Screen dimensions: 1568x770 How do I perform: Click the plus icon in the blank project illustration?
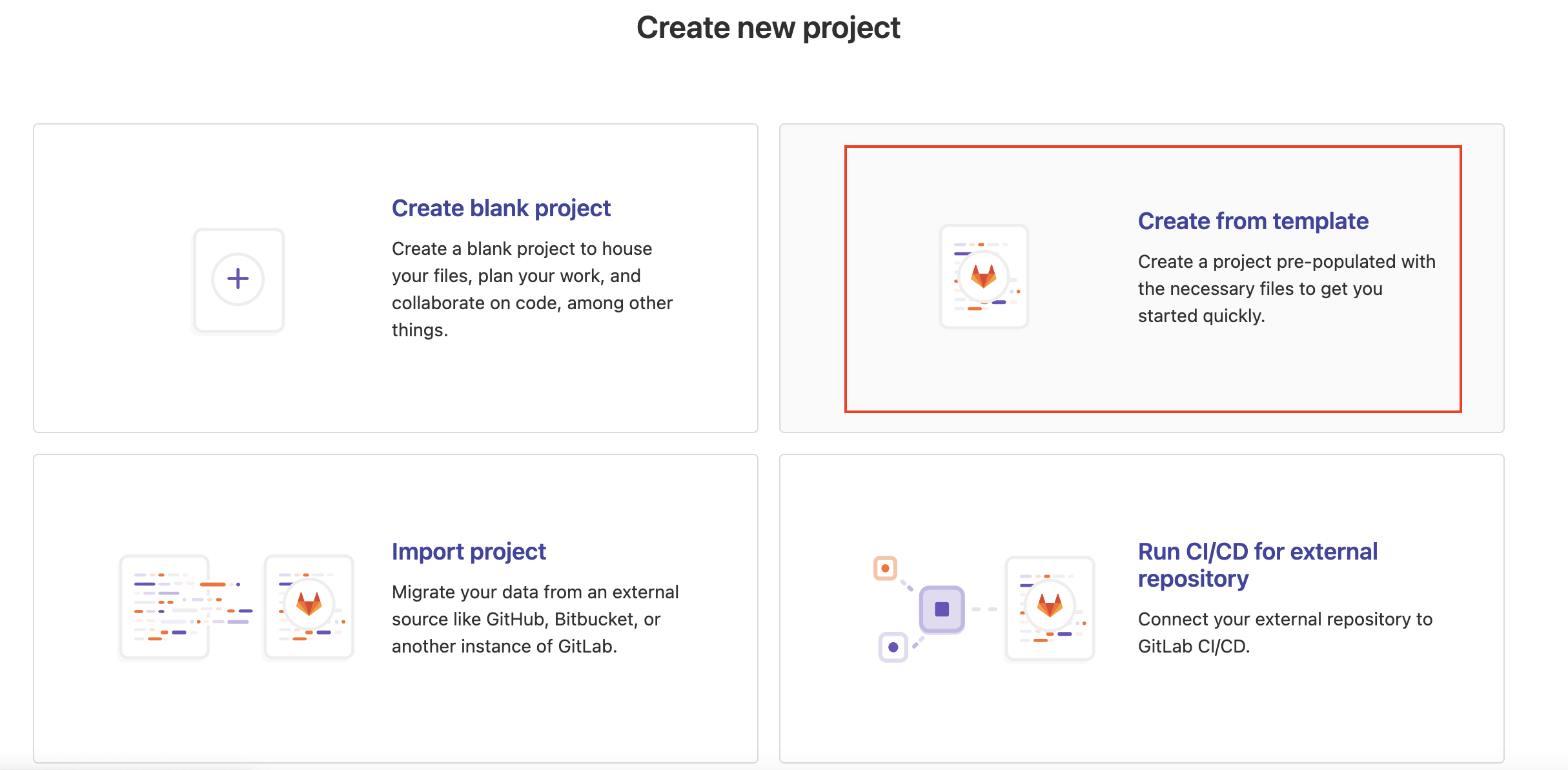(238, 278)
